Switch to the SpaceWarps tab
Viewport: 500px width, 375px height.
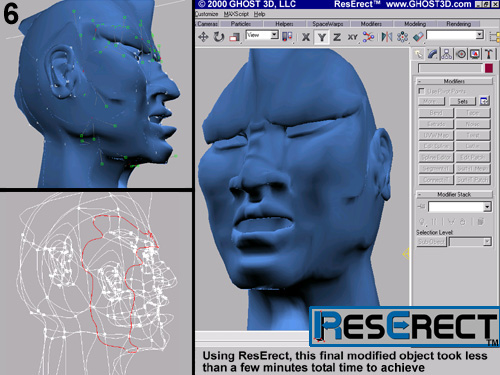click(x=327, y=24)
